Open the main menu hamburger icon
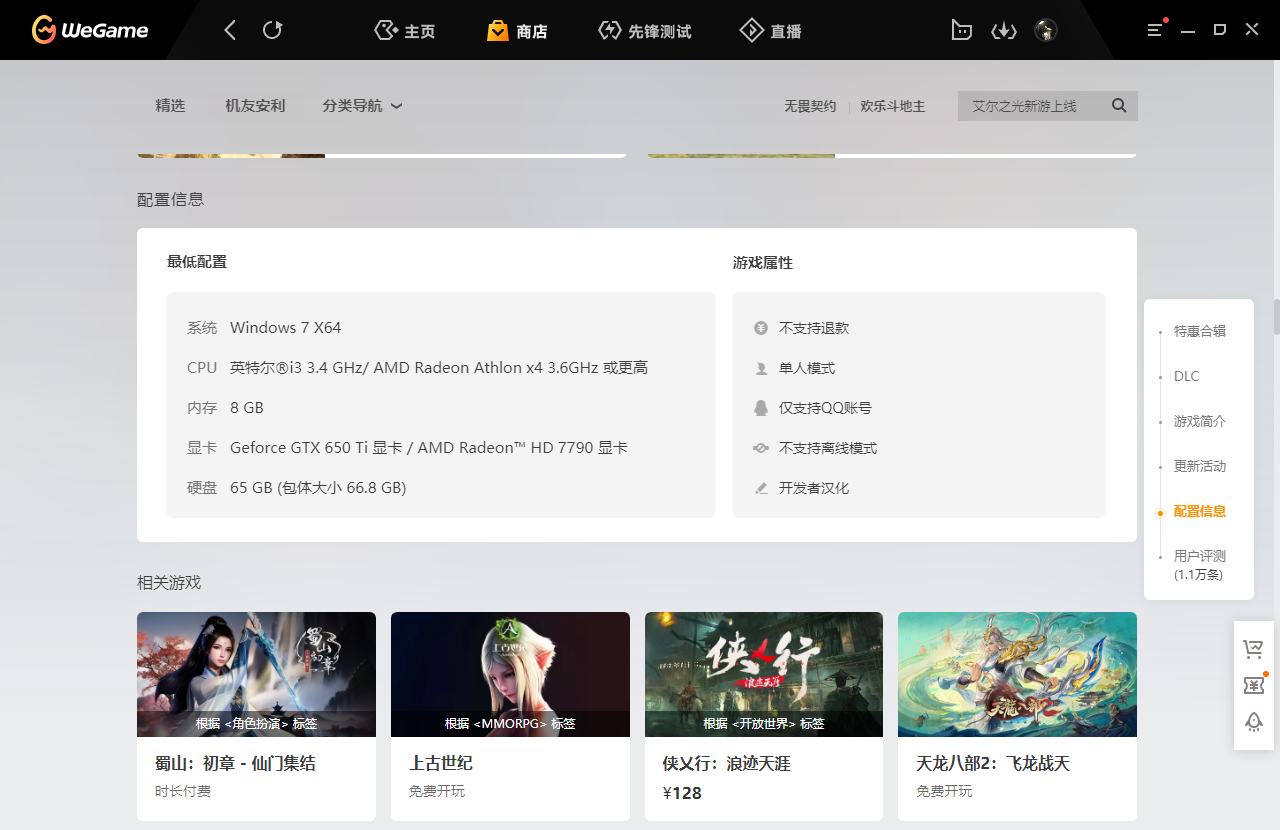The image size is (1280, 830). (1156, 30)
